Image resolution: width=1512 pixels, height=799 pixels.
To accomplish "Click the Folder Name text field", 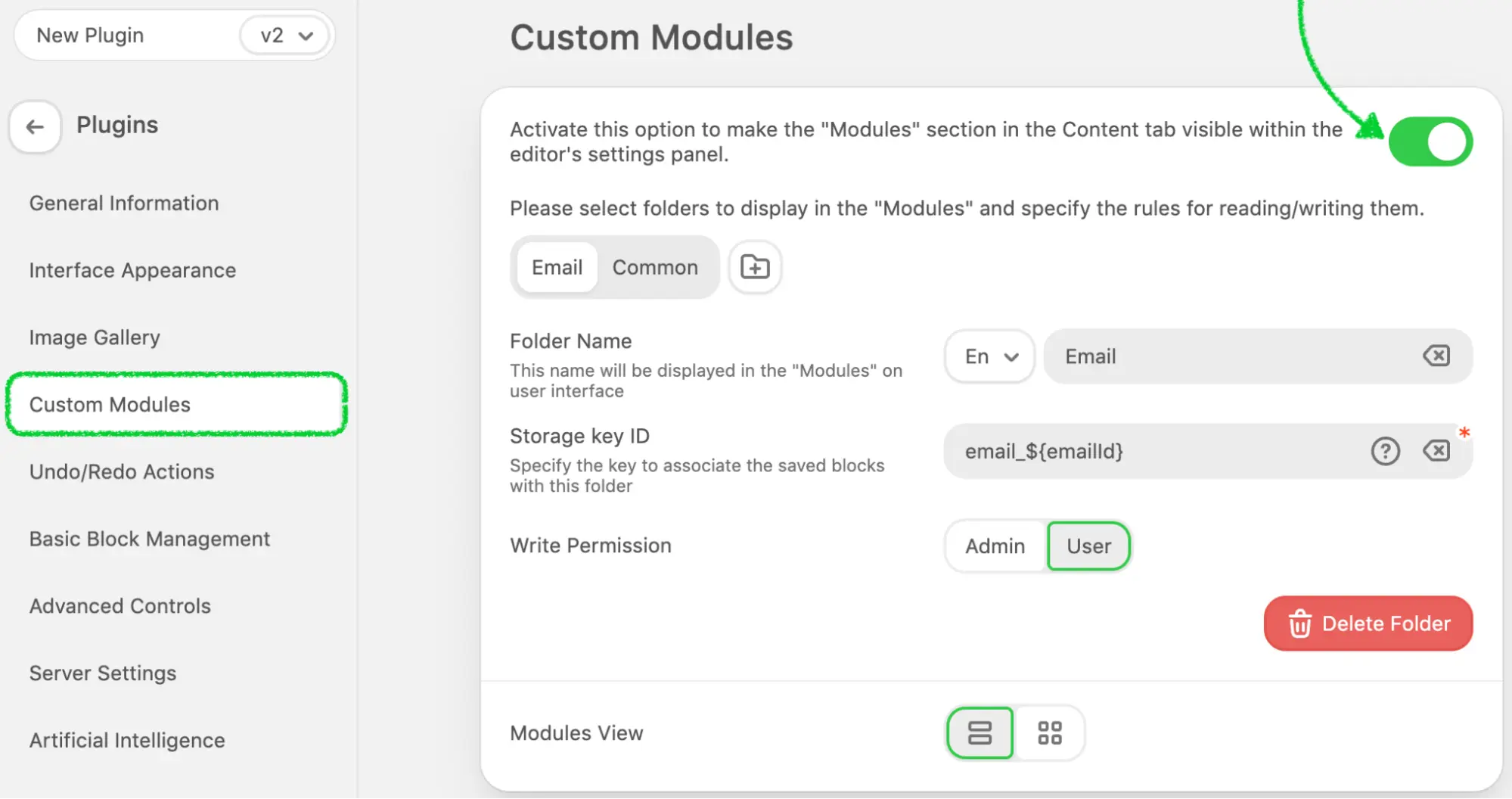I will click(1233, 356).
